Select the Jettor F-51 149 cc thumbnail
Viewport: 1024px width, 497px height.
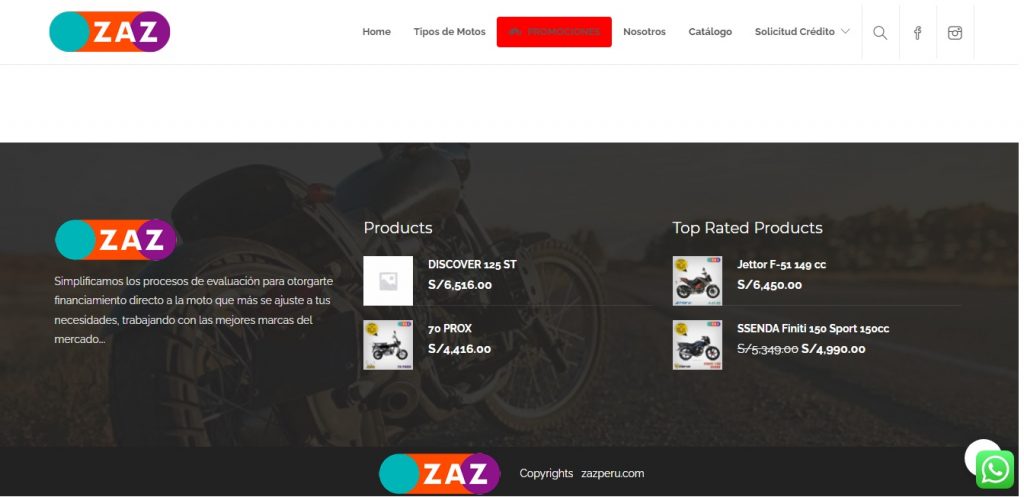[x=697, y=281]
